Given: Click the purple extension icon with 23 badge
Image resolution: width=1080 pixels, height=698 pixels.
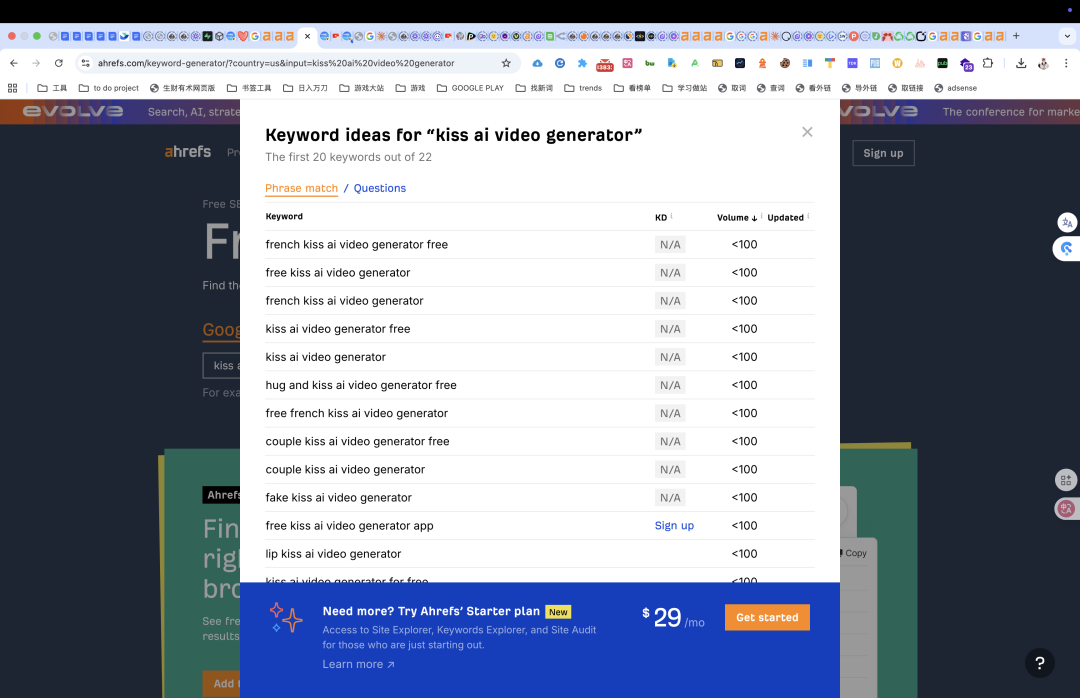Looking at the screenshot, I should click(x=966, y=64).
